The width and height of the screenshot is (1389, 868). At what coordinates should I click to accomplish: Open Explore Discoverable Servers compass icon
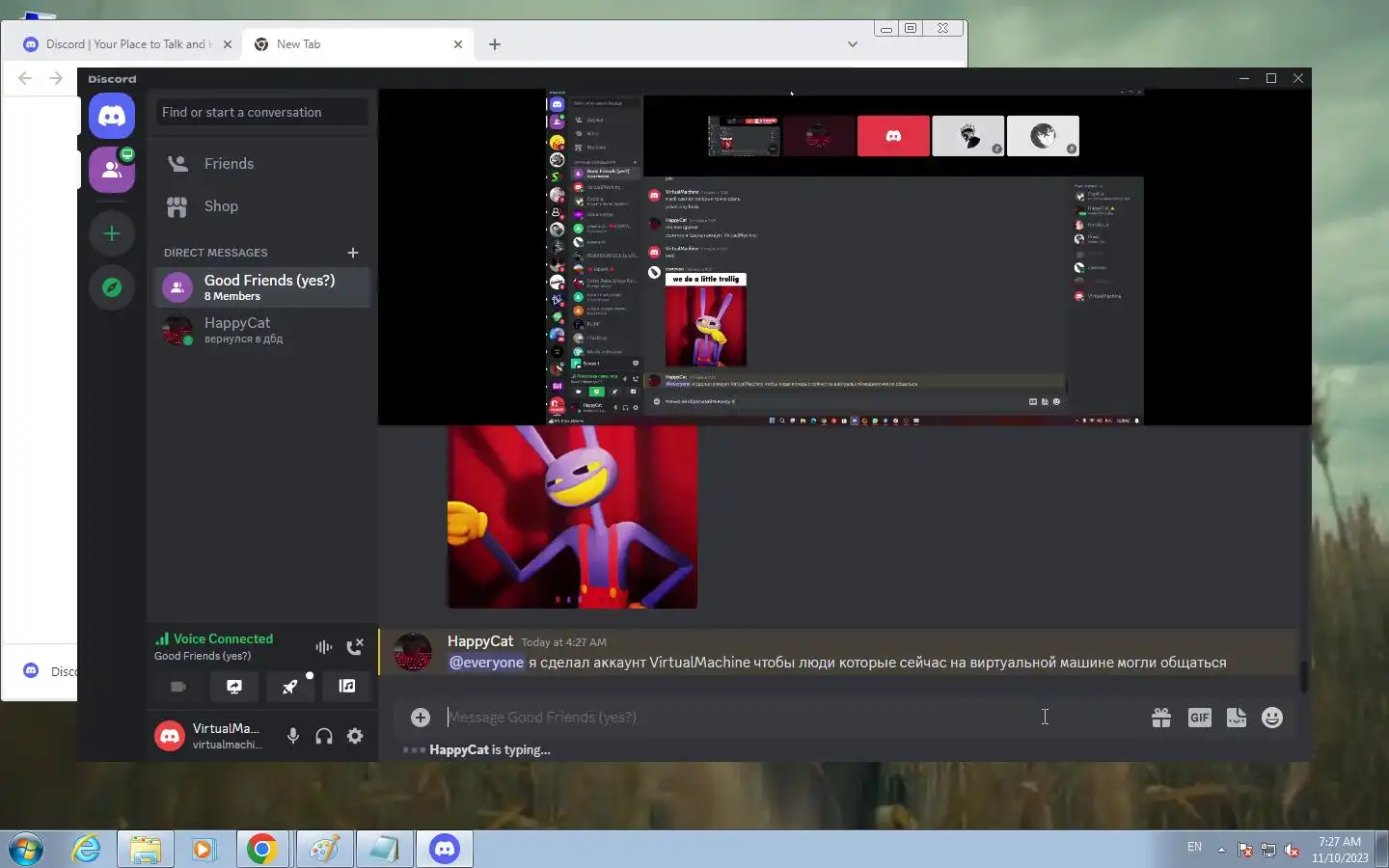(x=112, y=287)
